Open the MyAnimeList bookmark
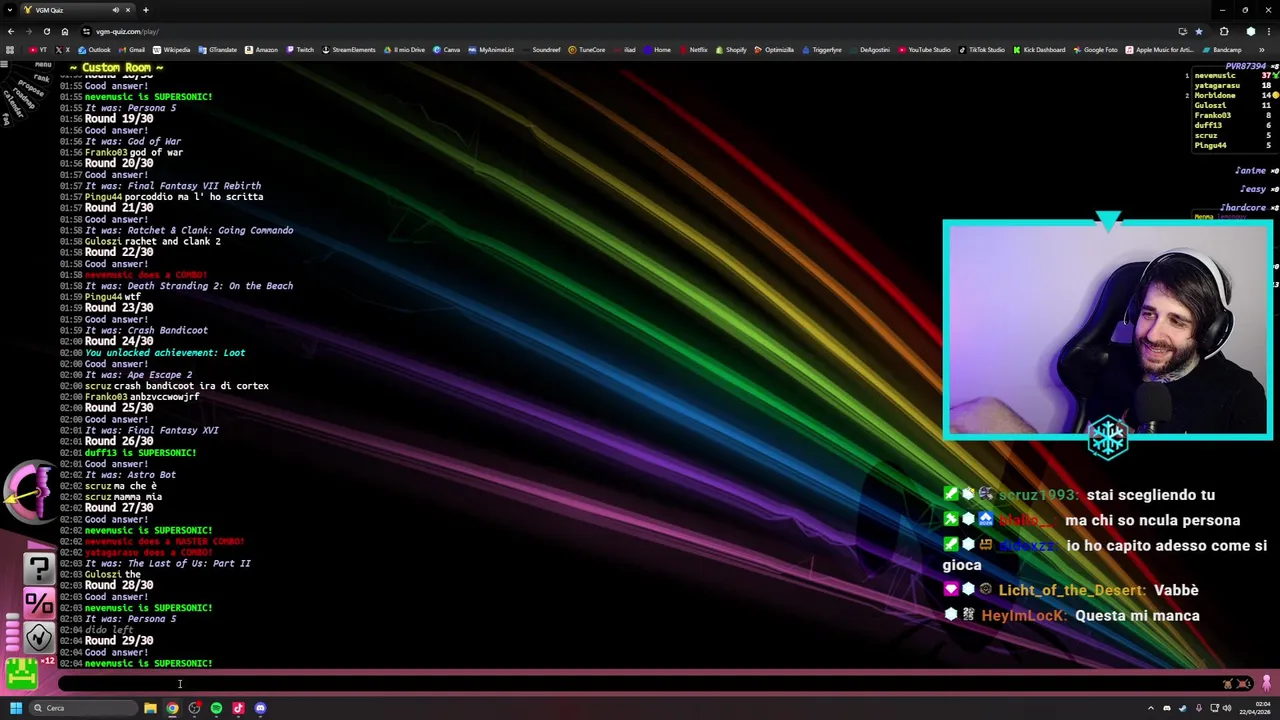1280x720 pixels. pos(491,50)
